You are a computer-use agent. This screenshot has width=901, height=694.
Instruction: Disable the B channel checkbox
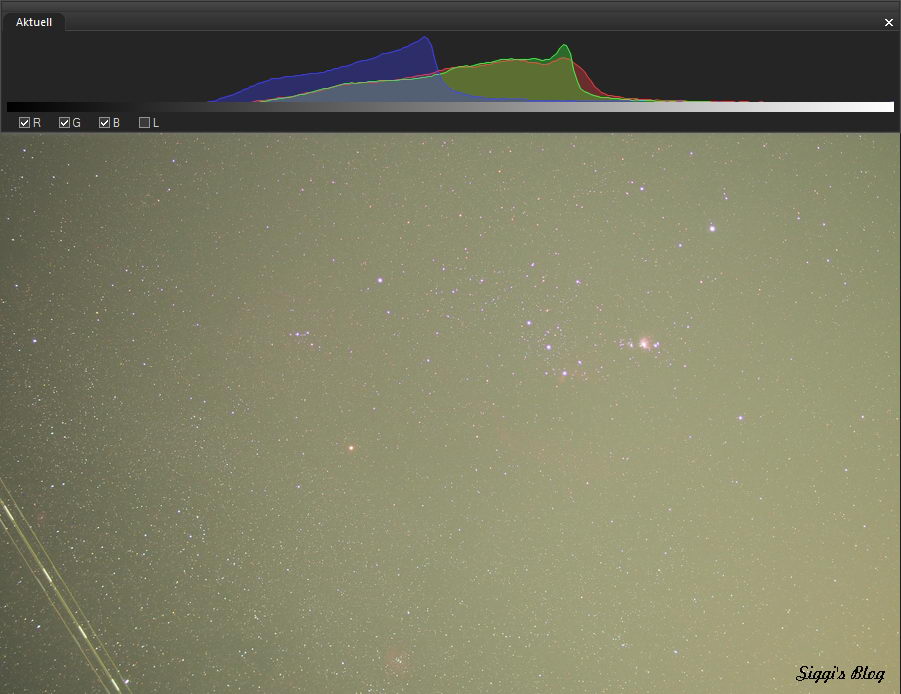pos(104,123)
